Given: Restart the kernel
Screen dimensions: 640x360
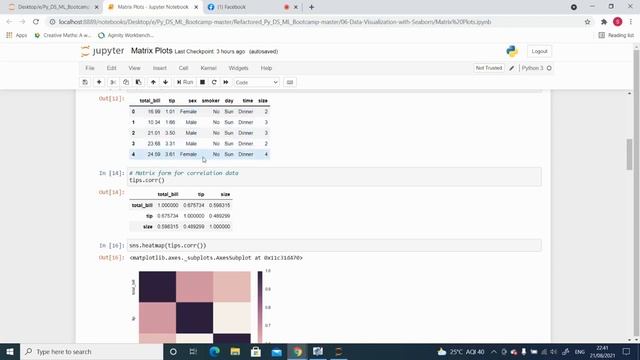Looking at the screenshot, I should point(214,82).
